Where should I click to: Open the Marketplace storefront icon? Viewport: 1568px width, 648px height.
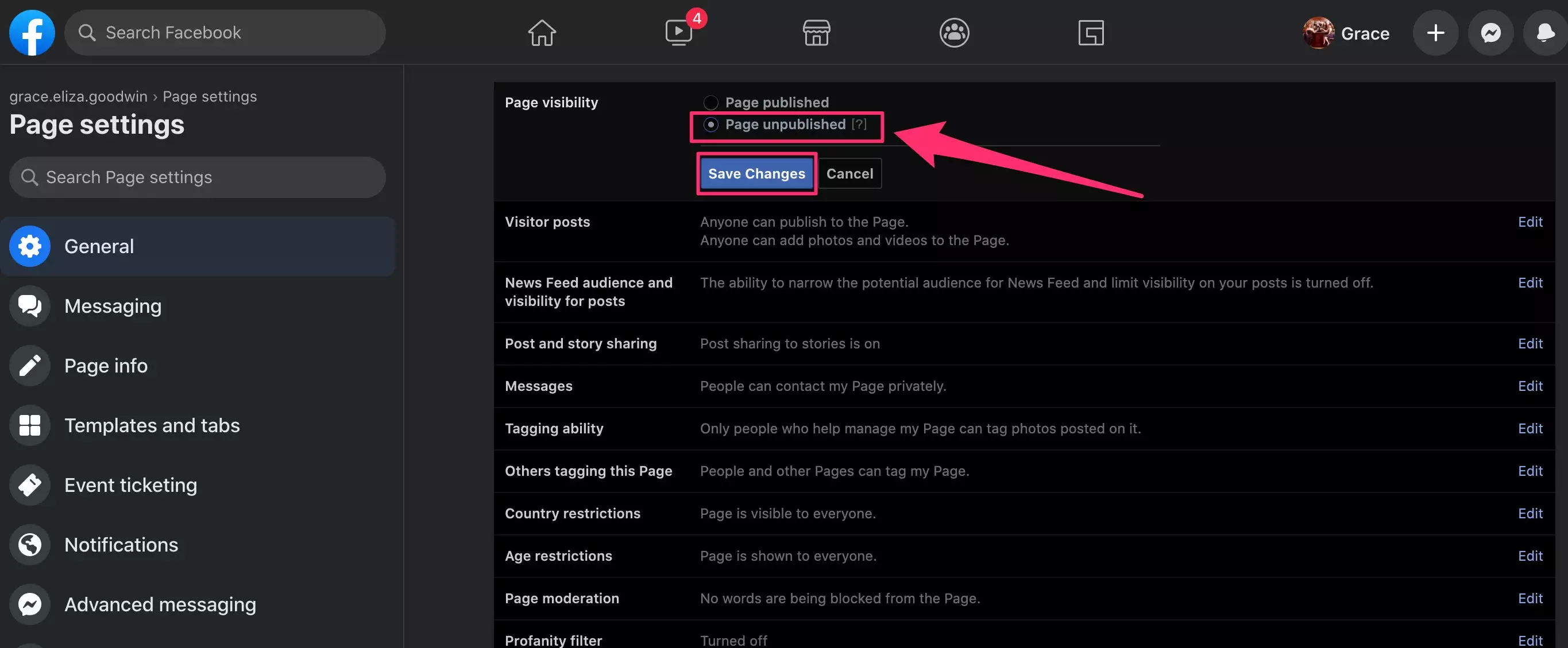click(x=816, y=33)
